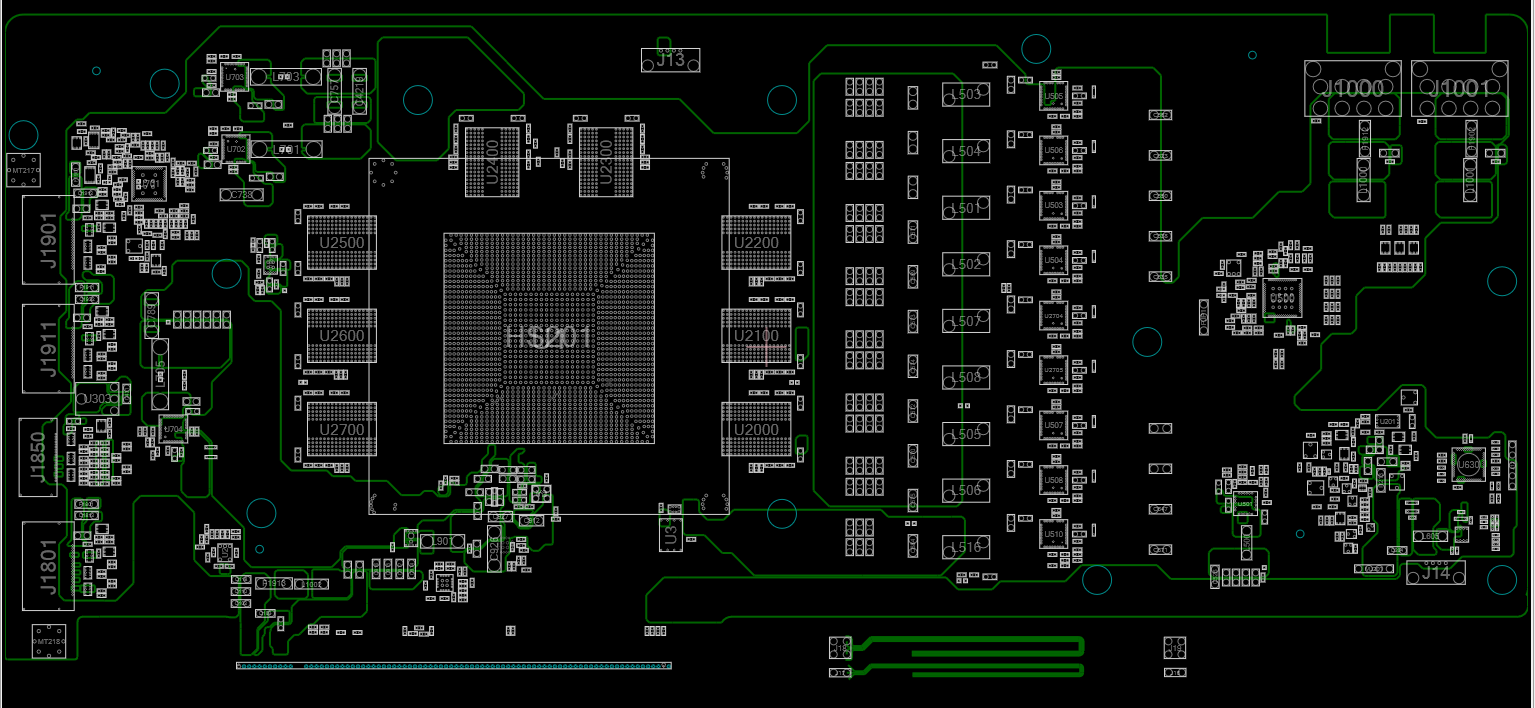Select controller chip U500
This screenshot has width=1535, height=708.
coord(1282,297)
